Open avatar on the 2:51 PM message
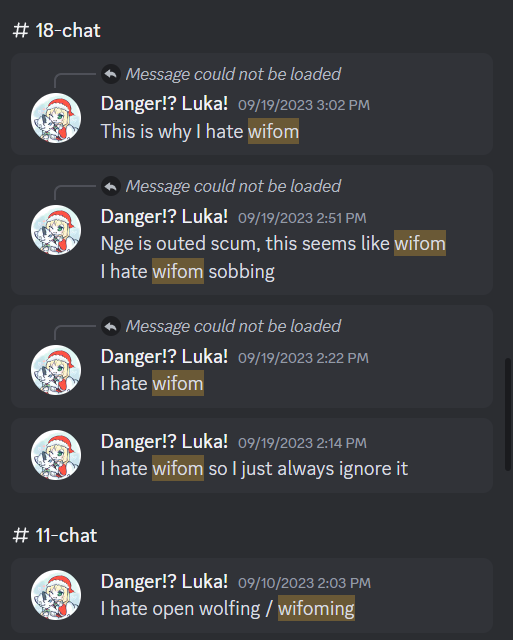Viewport: 513px width, 640px height. pos(56,230)
